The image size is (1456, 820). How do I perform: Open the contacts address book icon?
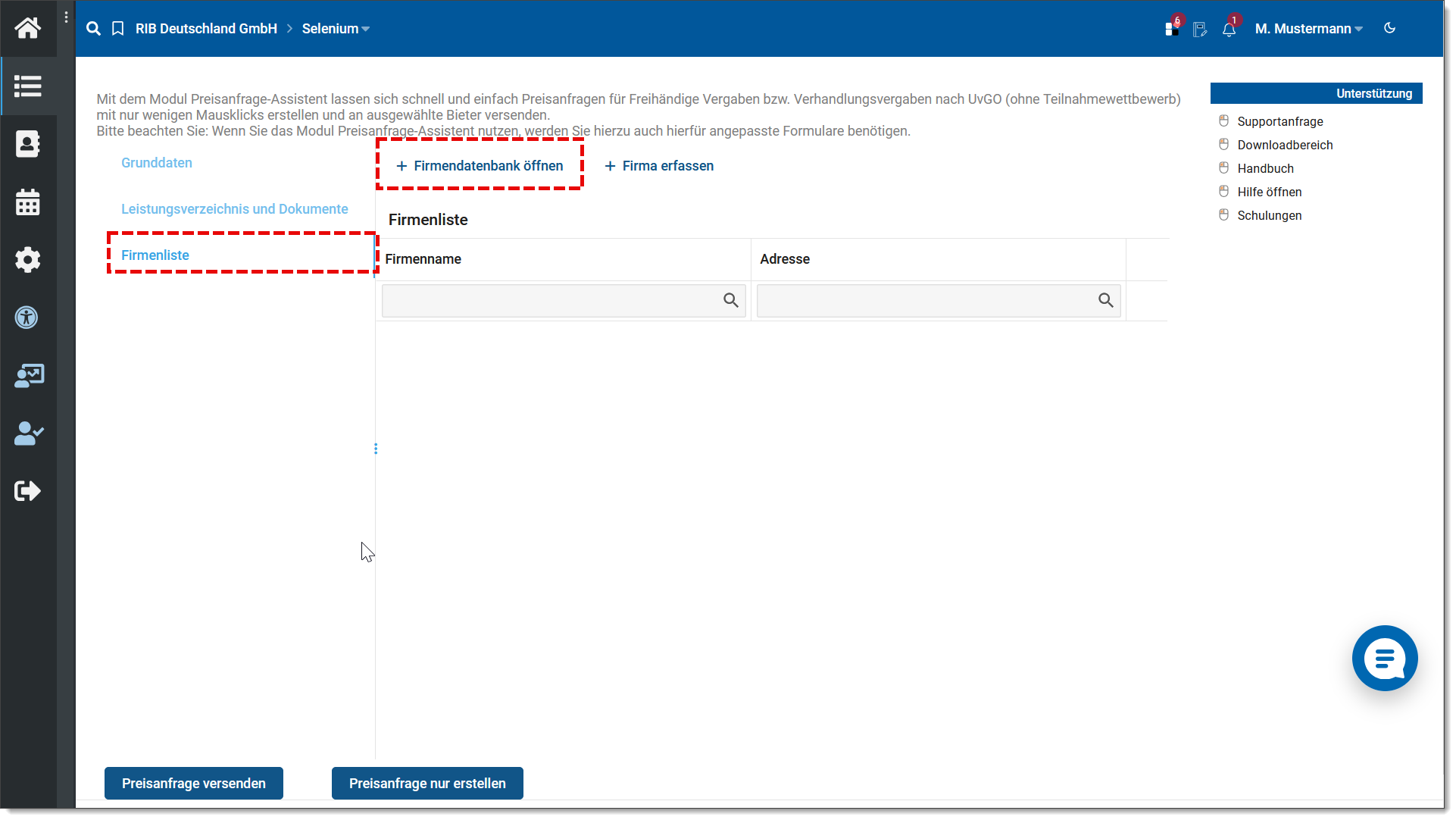coord(28,144)
